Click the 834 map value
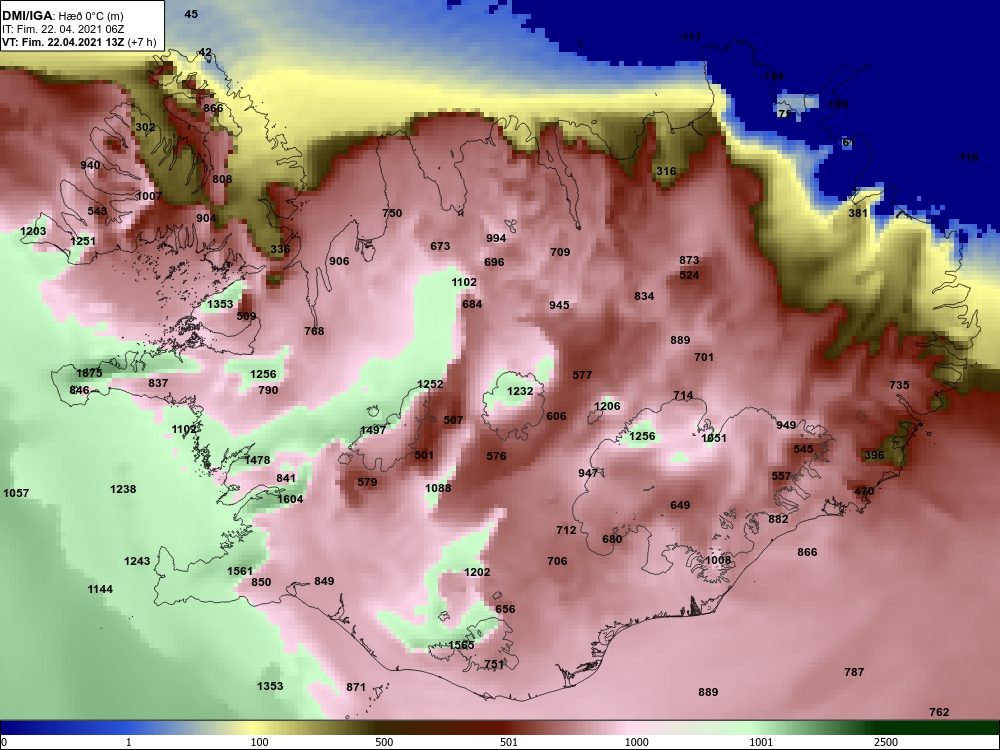Viewport: 1000px width, 750px height. tap(644, 296)
